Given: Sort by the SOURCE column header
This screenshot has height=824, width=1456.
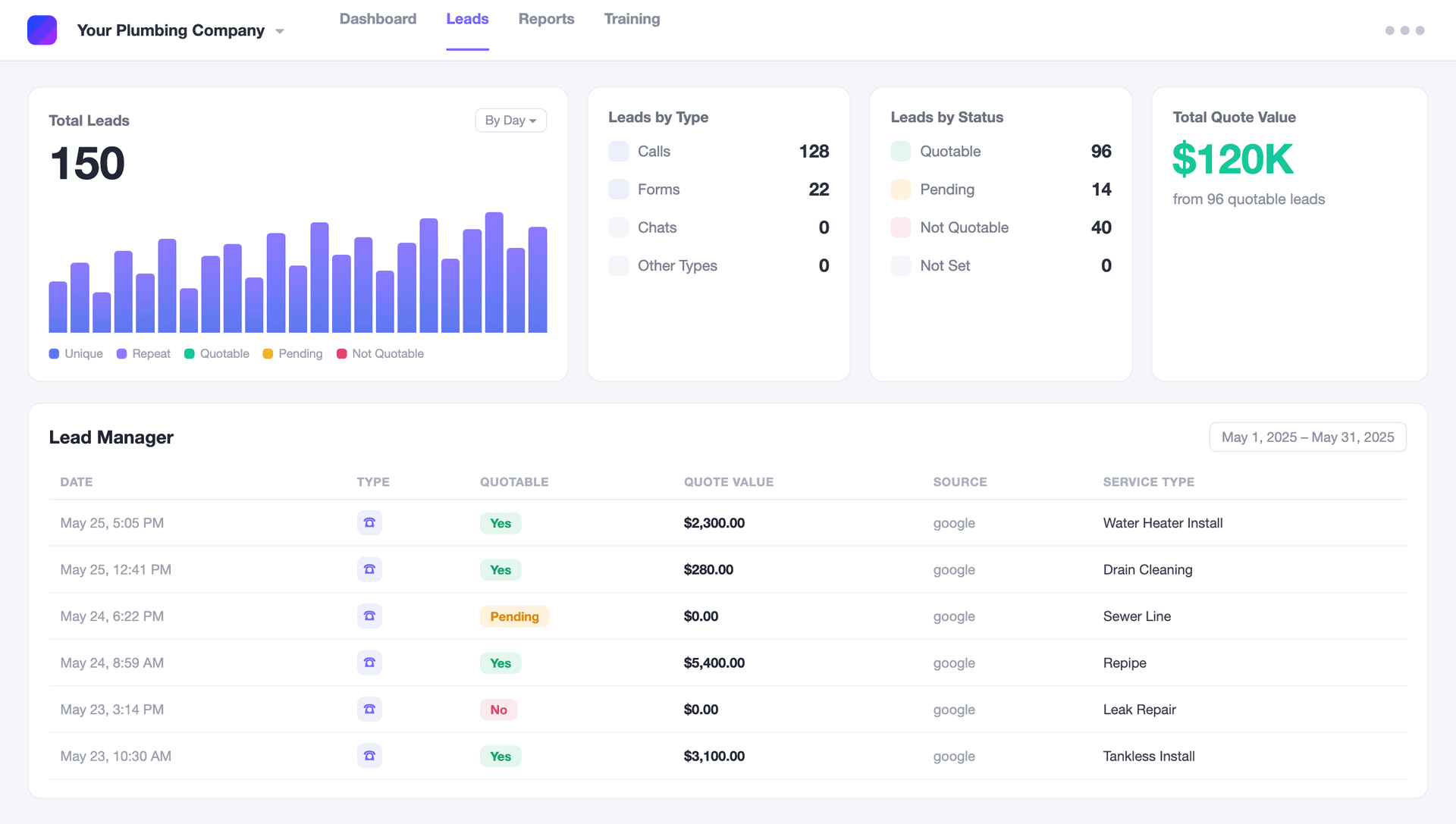Looking at the screenshot, I should (x=960, y=481).
